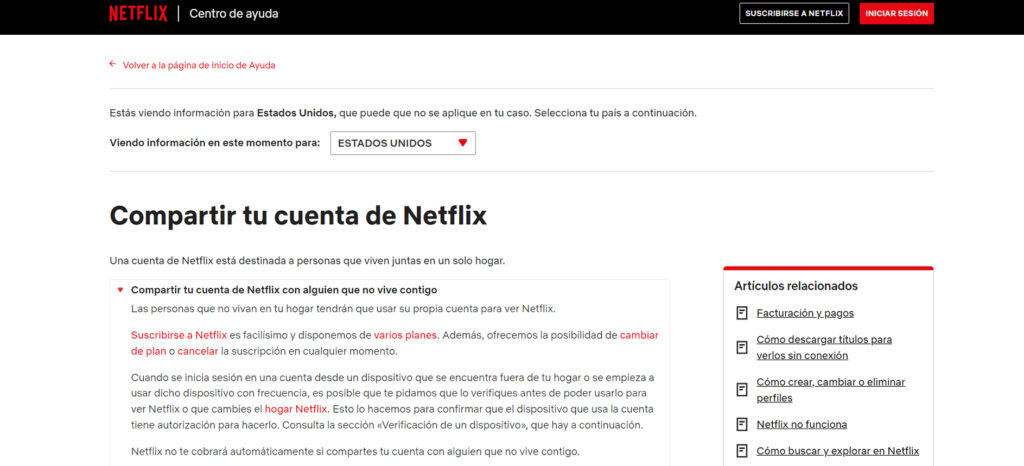Click document icon beside Facturación y pagos

pyautogui.click(x=742, y=313)
